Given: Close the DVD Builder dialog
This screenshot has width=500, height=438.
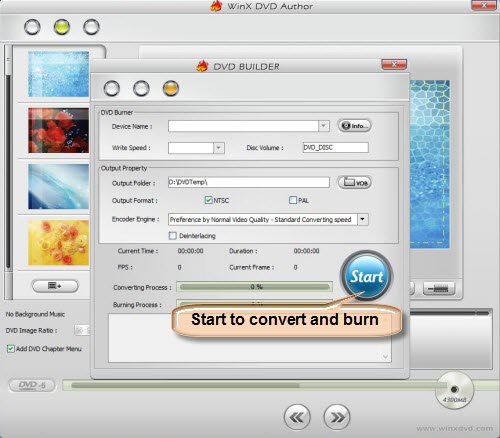Looking at the screenshot, I should tap(394, 64).
